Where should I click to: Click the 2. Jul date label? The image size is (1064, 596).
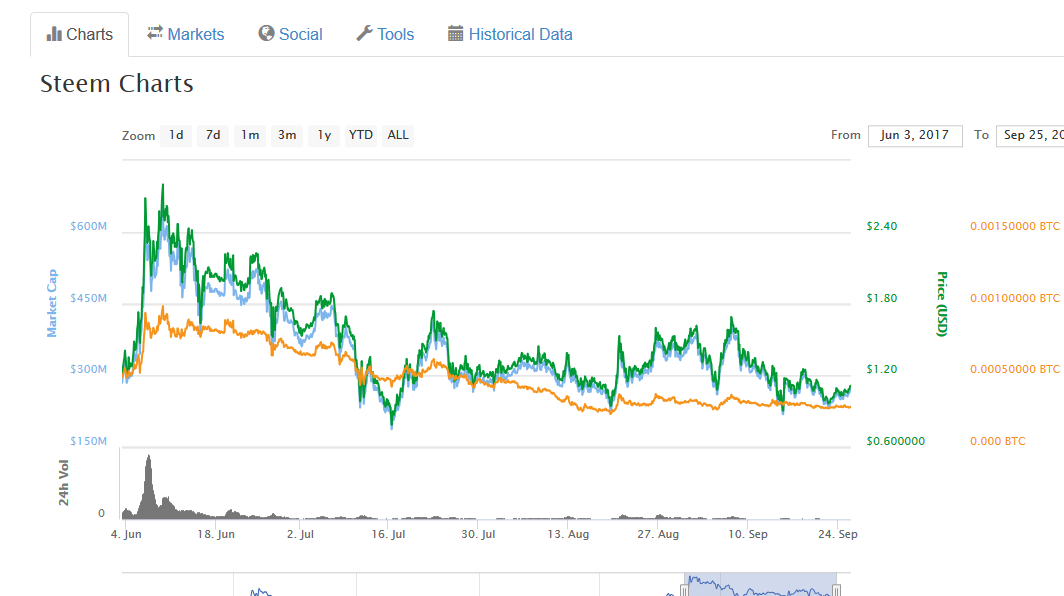(300, 534)
